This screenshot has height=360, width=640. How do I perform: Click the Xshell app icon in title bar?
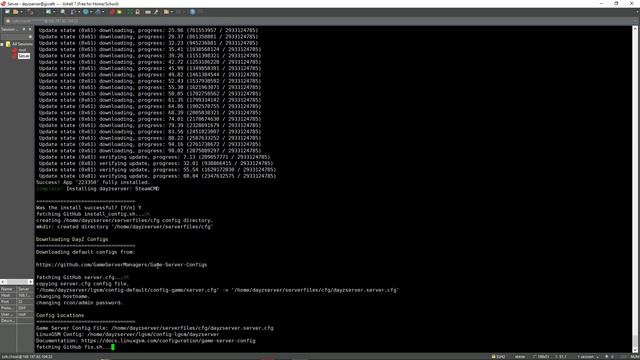pyautogui.click(x=3, y=3)
